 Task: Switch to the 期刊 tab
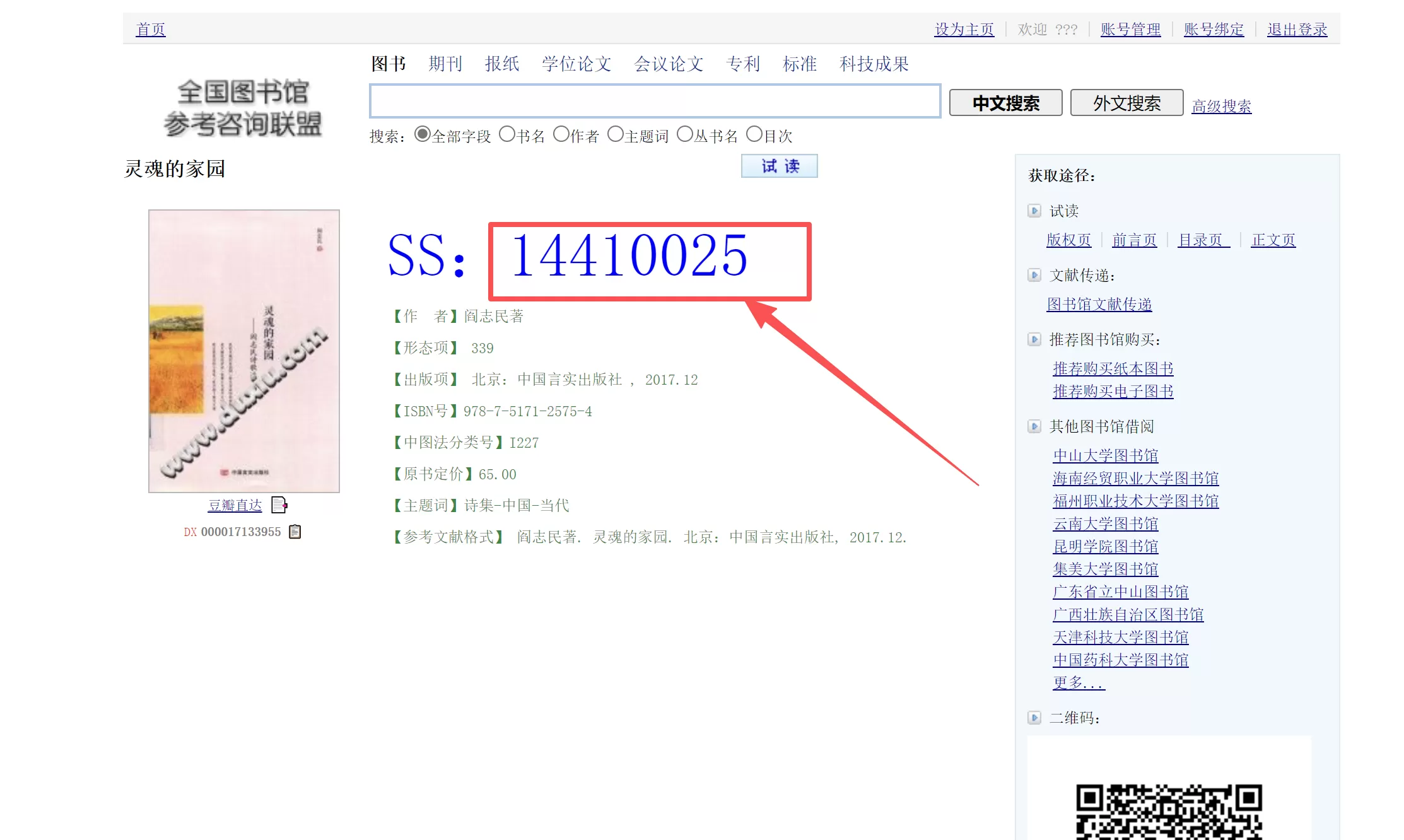tap(445, 64)
